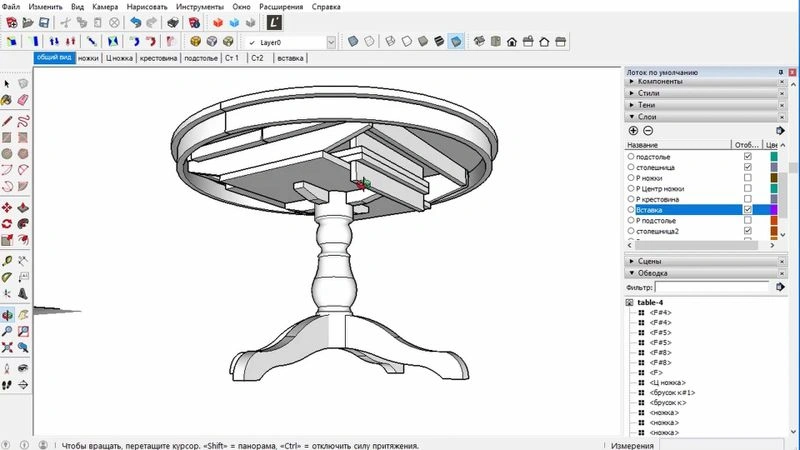
Task: Close the Компоненты panel
Action: pyautogui.click(x=782, y=82)
